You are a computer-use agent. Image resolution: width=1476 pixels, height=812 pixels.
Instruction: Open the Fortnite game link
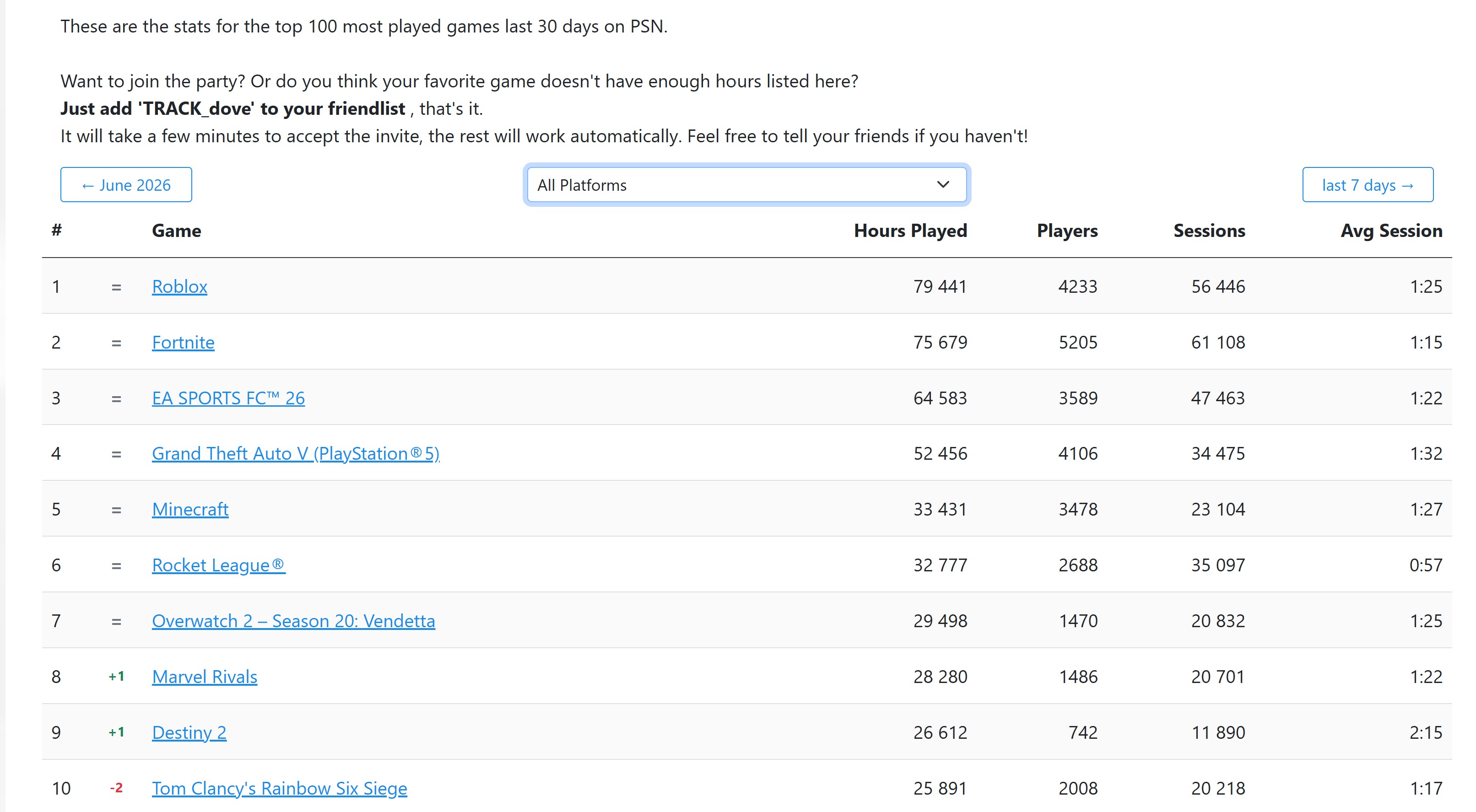183,342
